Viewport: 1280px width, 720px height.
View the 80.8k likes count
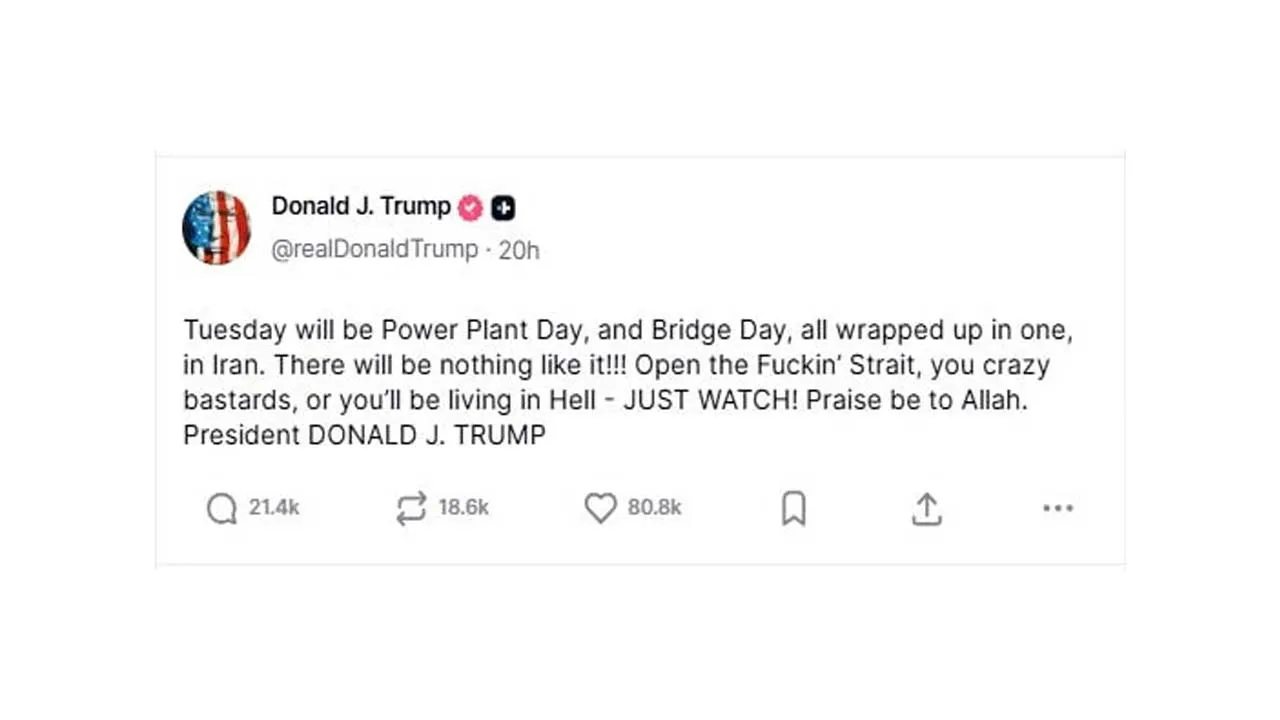(x=655, y=508)
